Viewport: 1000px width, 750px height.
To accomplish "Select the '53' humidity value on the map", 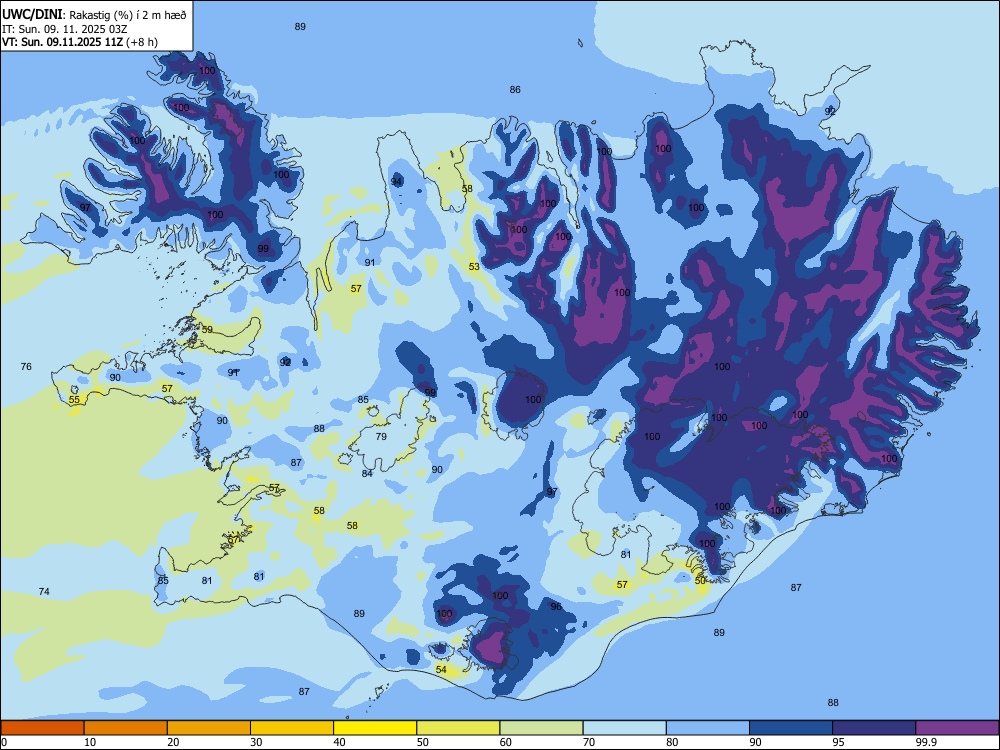I will tap(474, 267).
